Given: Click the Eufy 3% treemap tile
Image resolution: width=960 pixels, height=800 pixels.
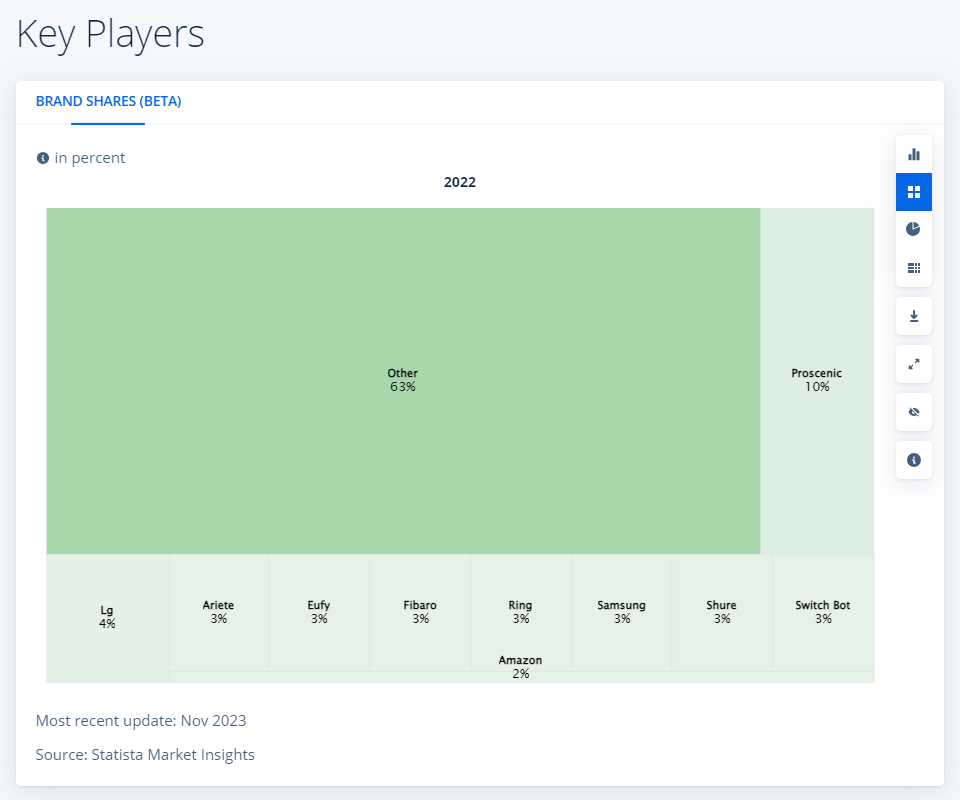Looking at the screenshot, I should click(x=319, y=612).
